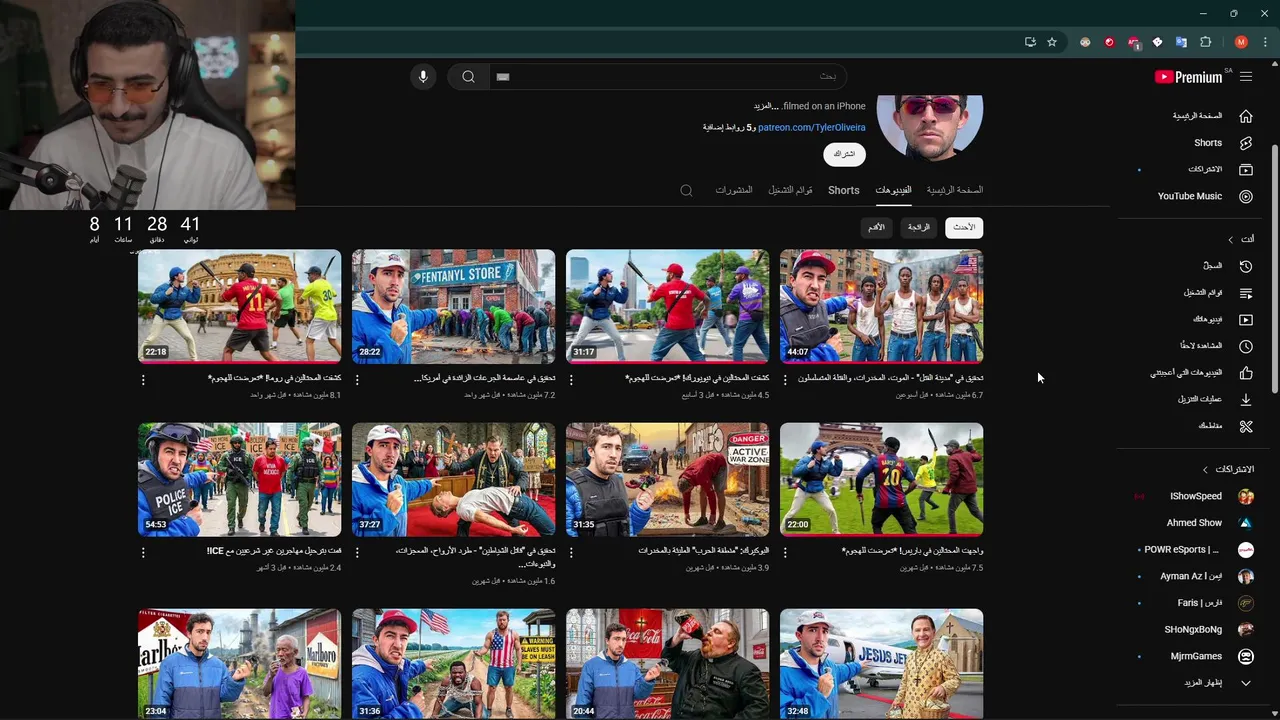Open the YouTube sidebar hamburger menu
Image resolution: width=1280 pixels, height=720 pixels.
tap(1246, 77)
